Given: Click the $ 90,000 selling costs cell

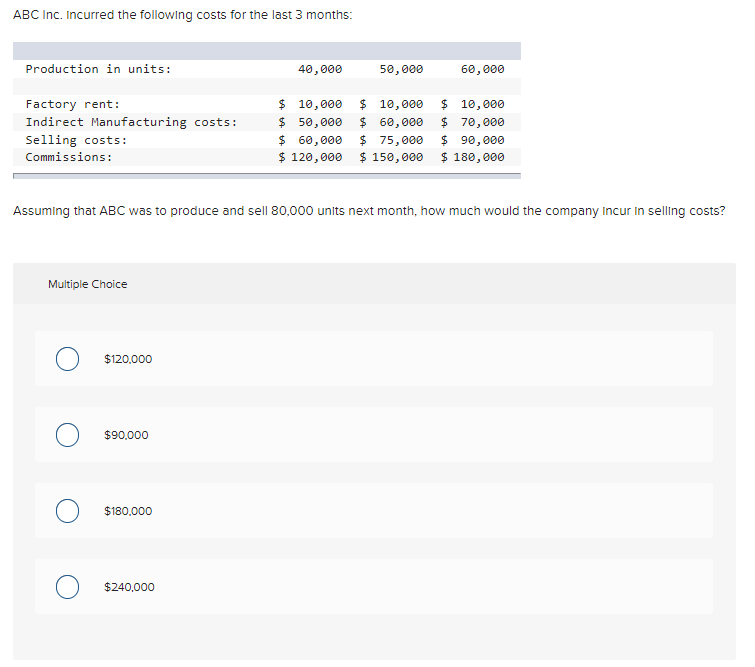Looking at the screenshot, I should click(x=473, y=140).
